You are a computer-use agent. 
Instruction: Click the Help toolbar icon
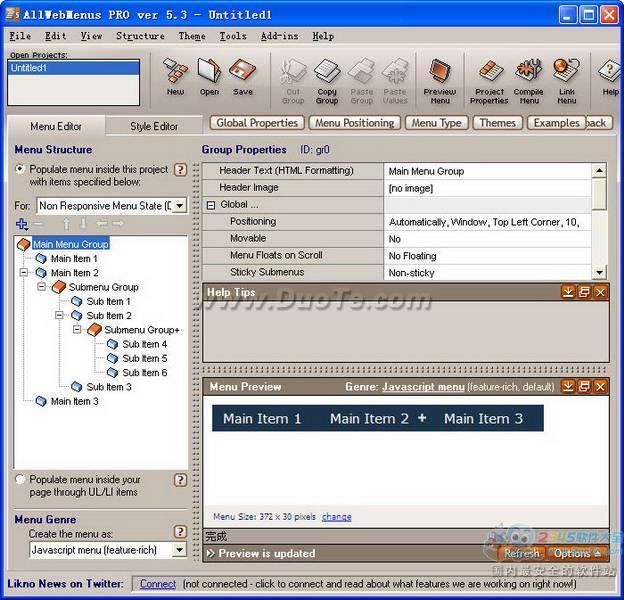pos(610,77)
